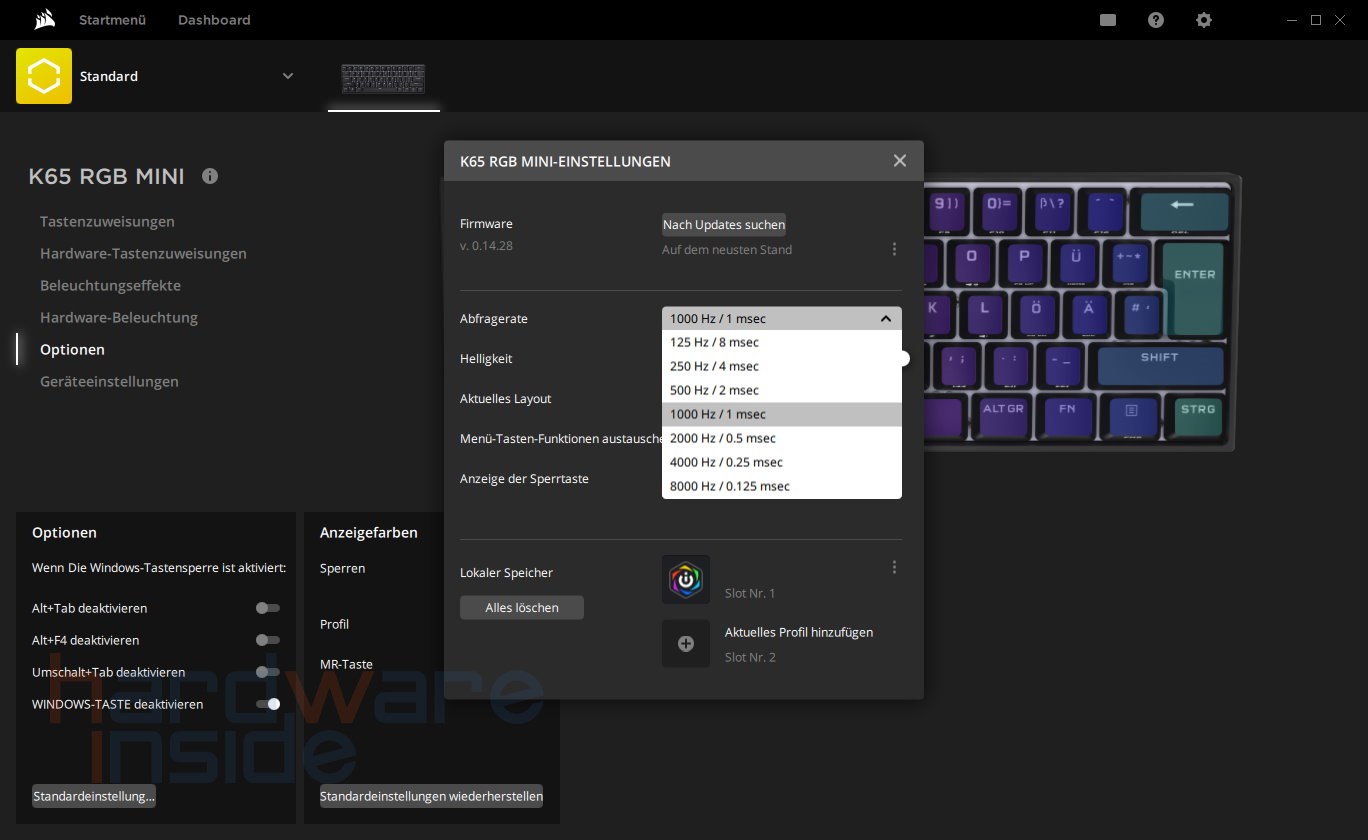Click the notifications icon in the title bar

1107,20
